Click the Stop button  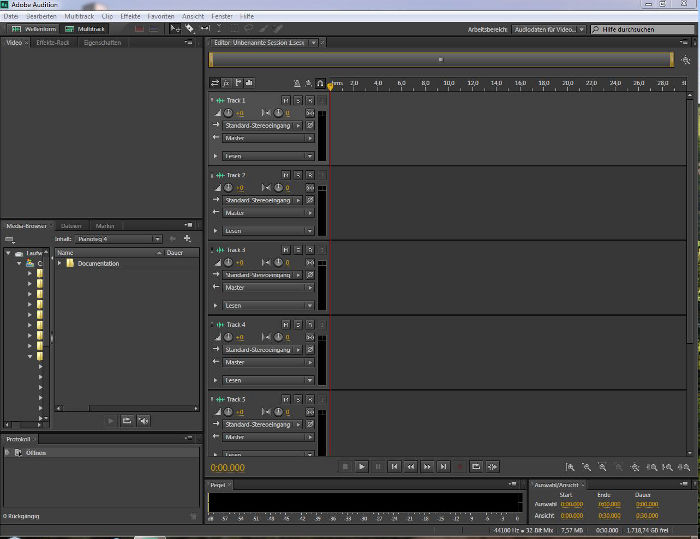pos(345,467)
